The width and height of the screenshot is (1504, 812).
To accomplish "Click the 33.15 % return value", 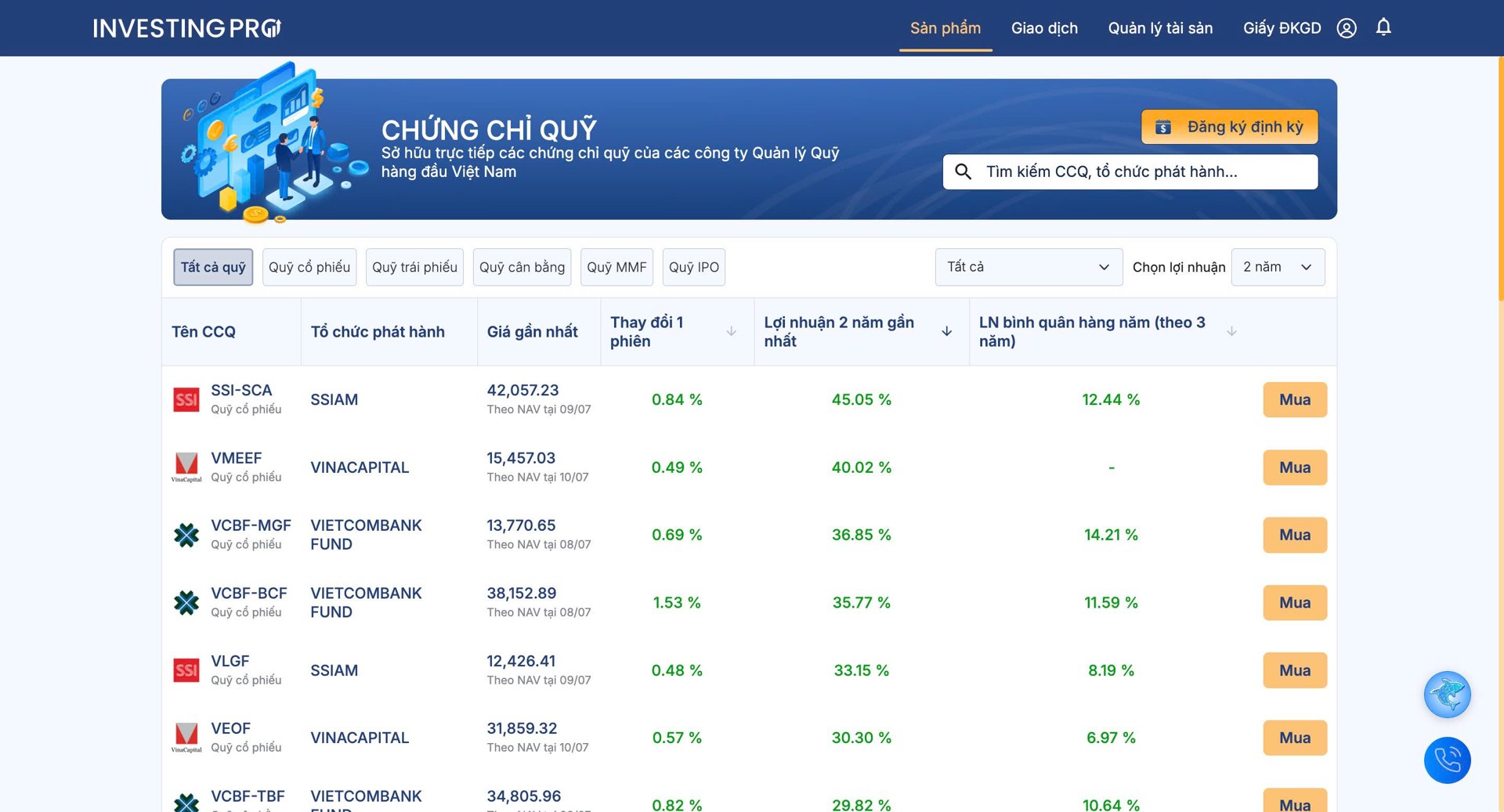I will click(x=862, y=670).
